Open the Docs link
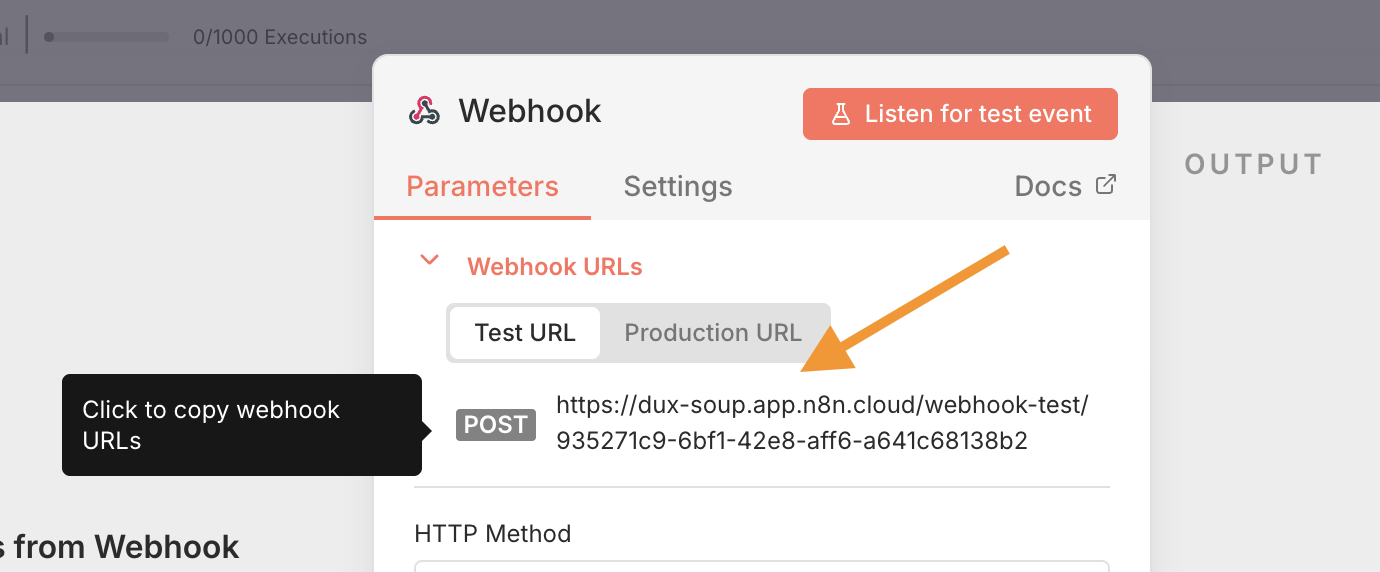 (1048, 187)
